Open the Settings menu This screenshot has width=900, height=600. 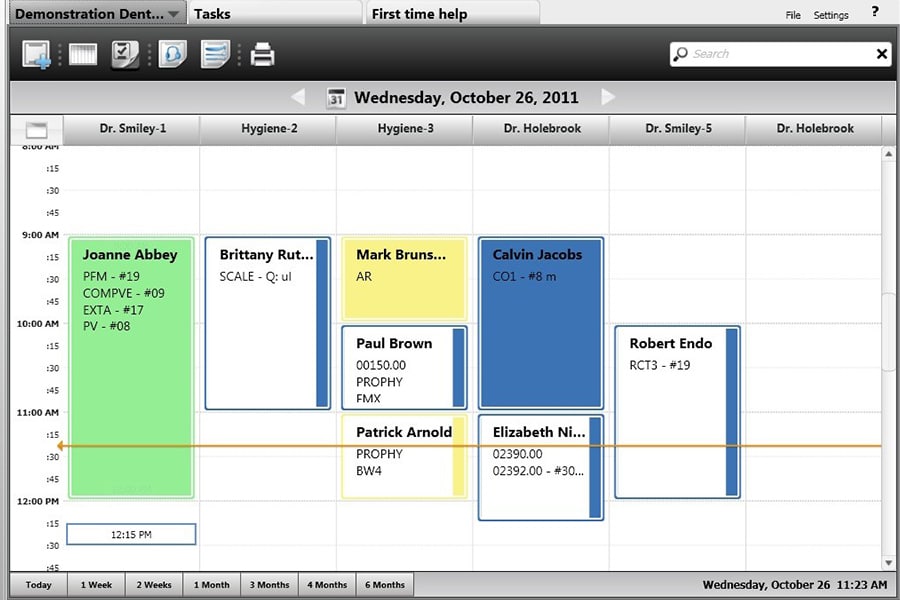click(831, 16)
